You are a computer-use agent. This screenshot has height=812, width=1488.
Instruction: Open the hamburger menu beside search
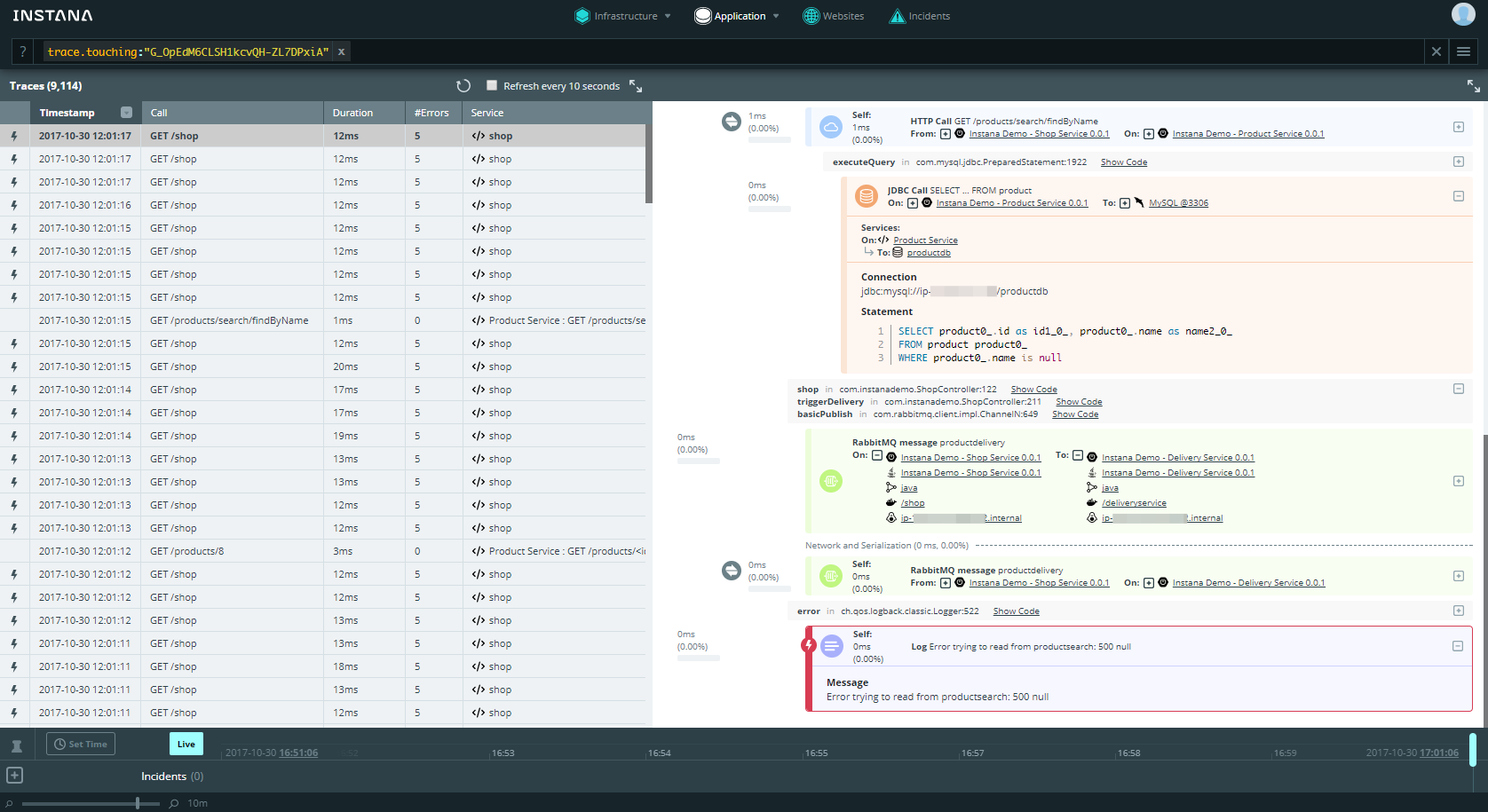[1463, 51]
